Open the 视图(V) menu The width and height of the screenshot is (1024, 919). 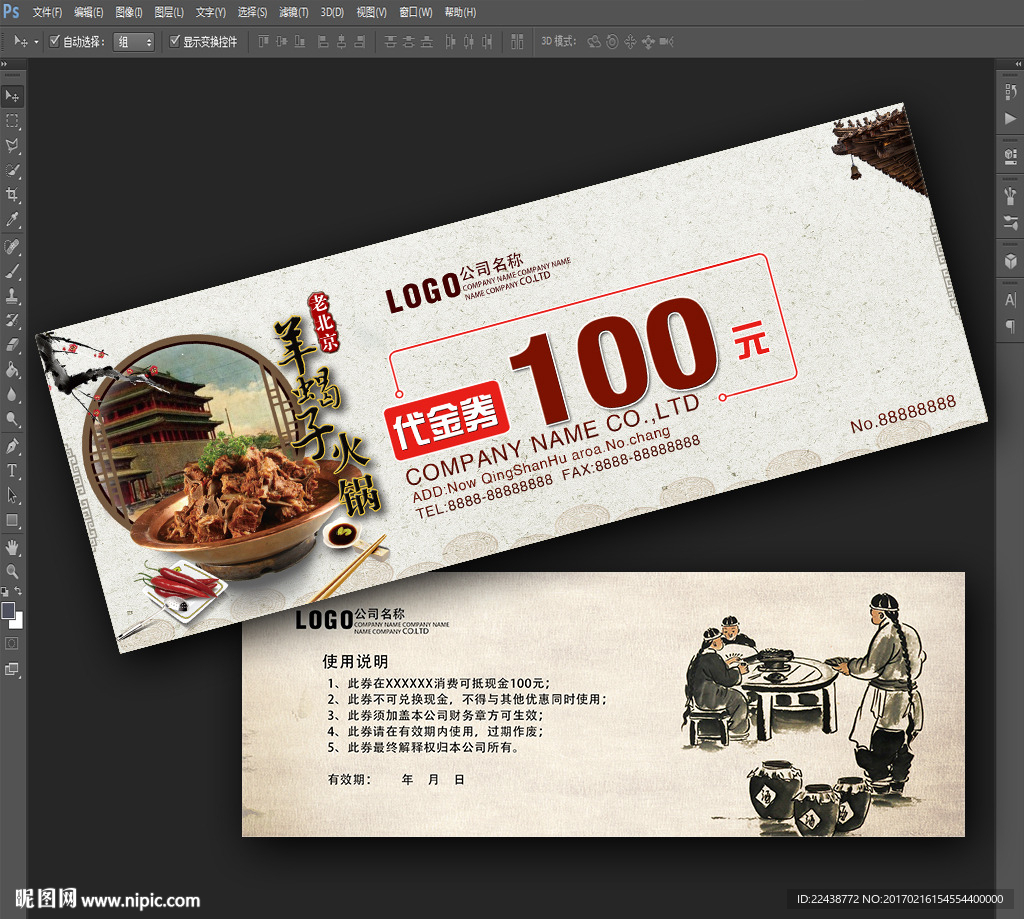click(371, 12)
